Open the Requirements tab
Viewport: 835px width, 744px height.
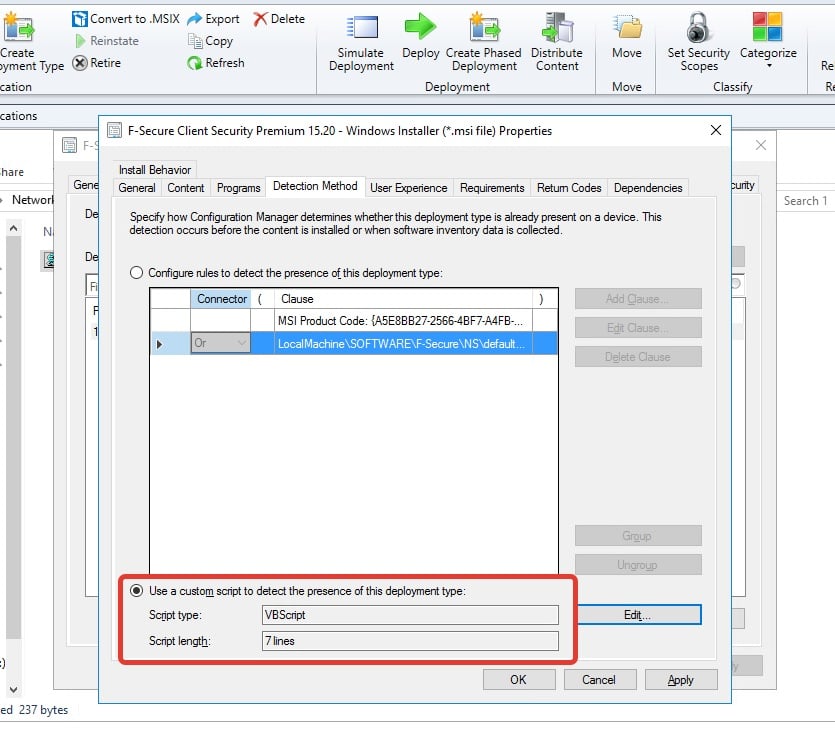[x=492, y=187]
